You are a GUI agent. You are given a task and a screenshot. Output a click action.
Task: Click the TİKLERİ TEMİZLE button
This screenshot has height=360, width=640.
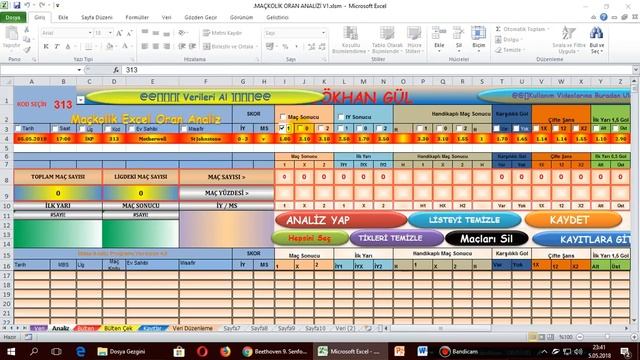pos(396,238)
